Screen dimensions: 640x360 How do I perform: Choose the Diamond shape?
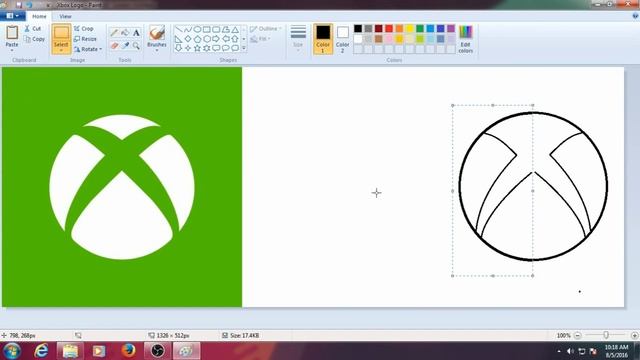pyautogui.click(x=188, y=39)
